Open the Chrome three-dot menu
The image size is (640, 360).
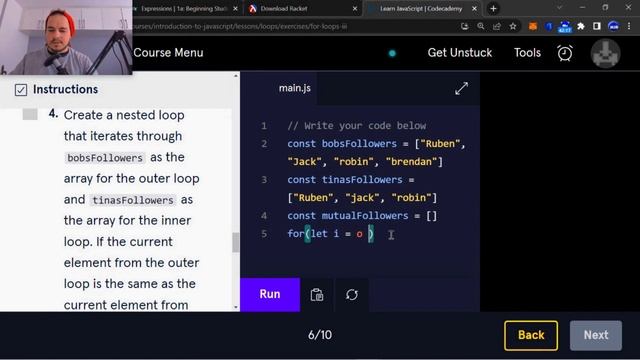tap(629, 27)
